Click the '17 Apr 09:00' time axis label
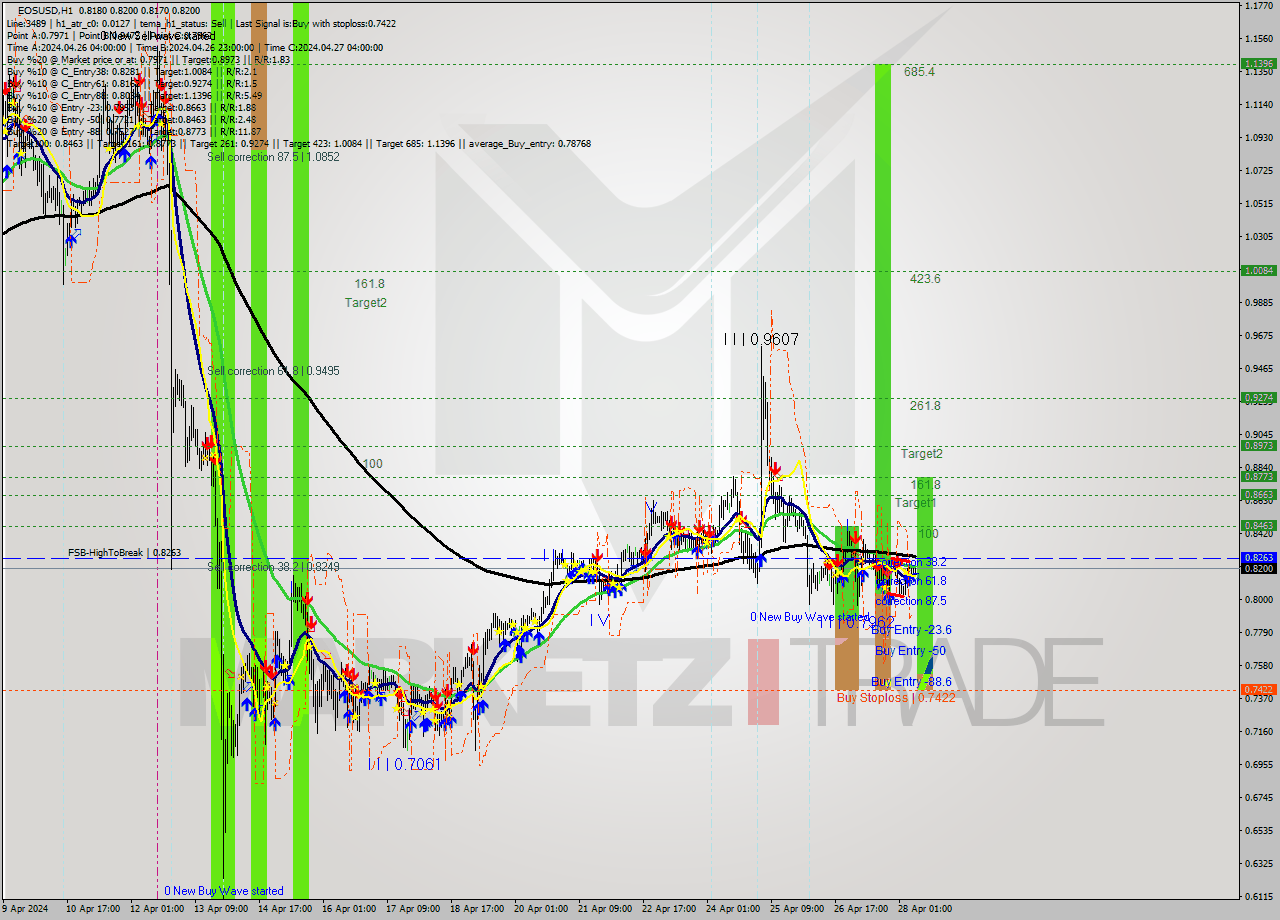Screen dimensions: 1280x920 click(x=413, y=909)
